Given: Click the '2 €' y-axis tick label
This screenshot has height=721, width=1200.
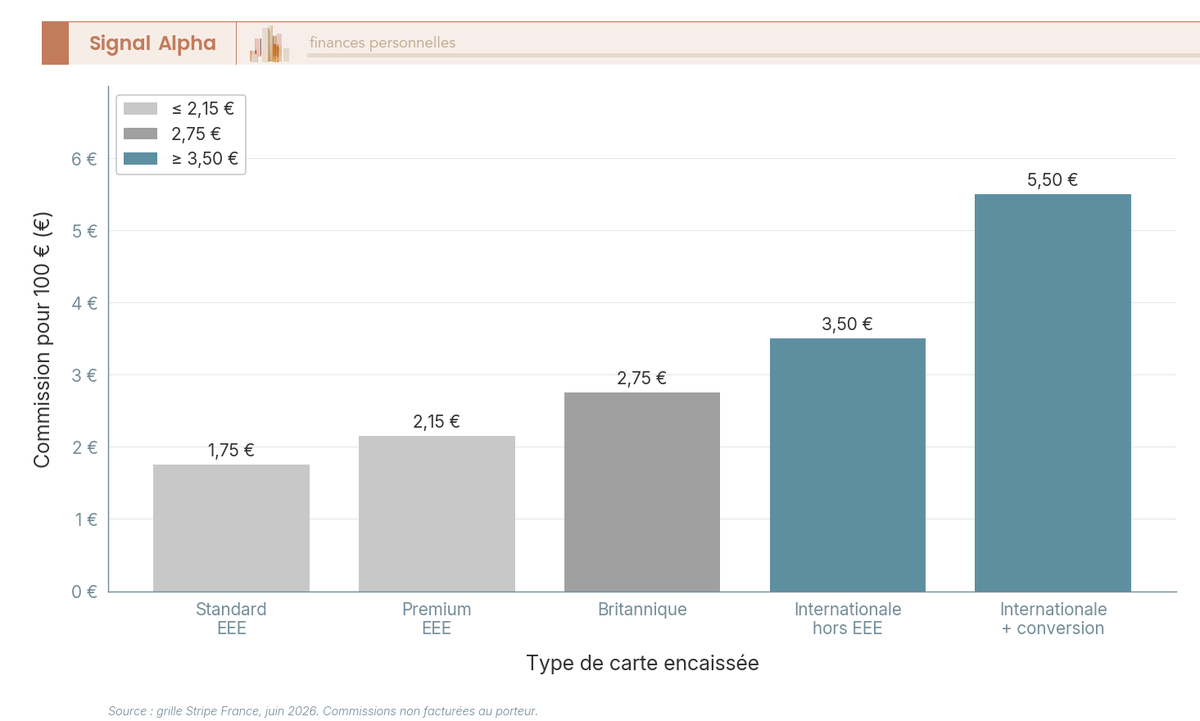Looking at the screenshot, I should (85, 447).
